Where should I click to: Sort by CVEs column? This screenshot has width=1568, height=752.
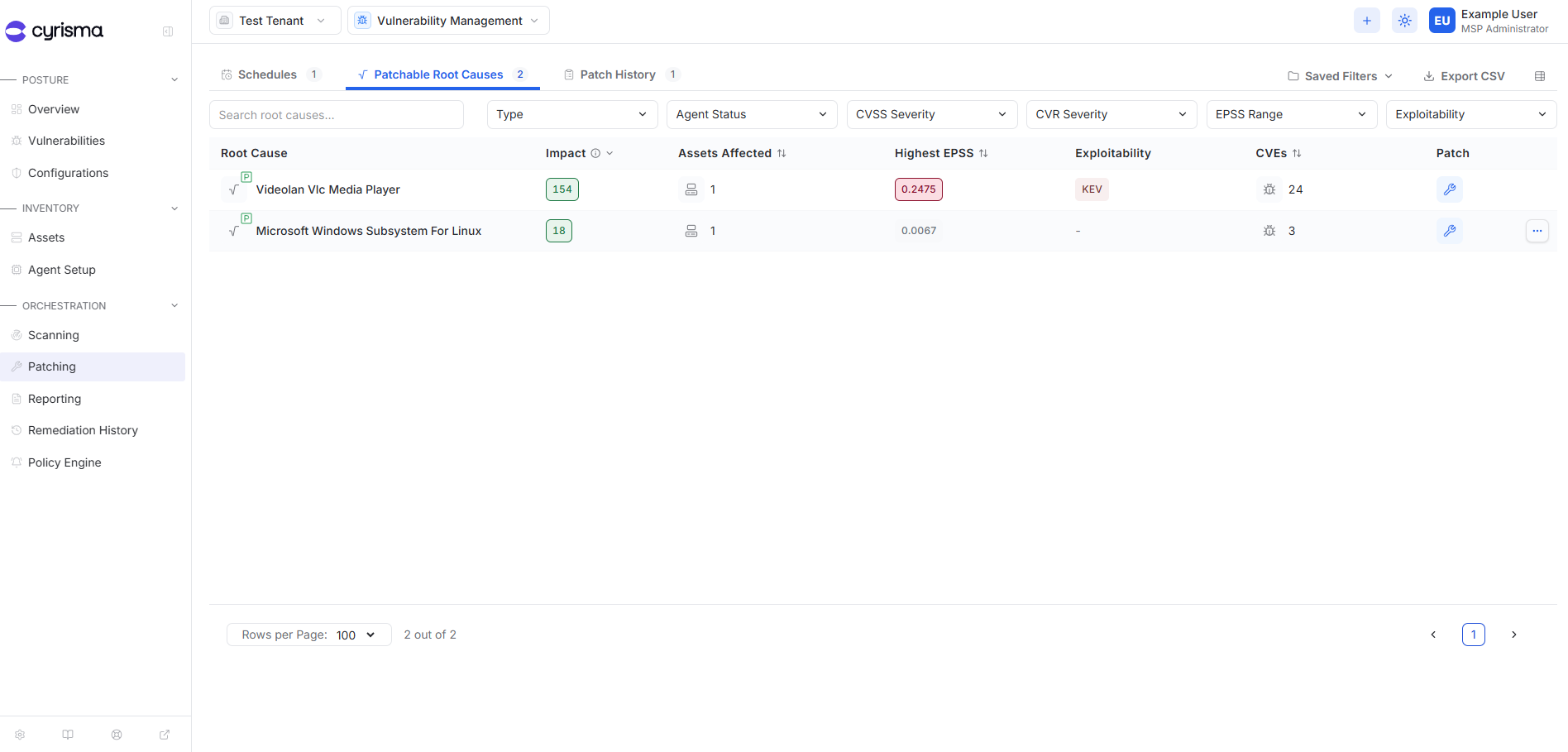(x=1297, y=153)
